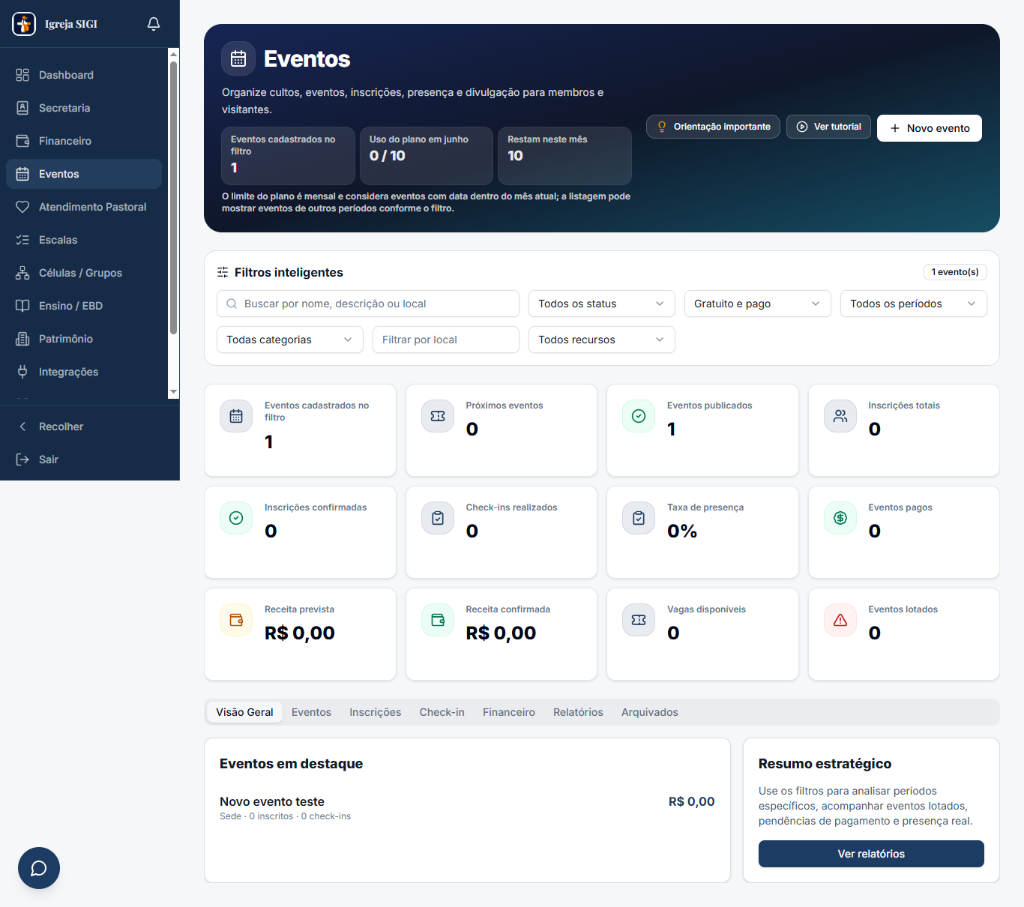Open the Todas categorias dropdown

point(289,340)
